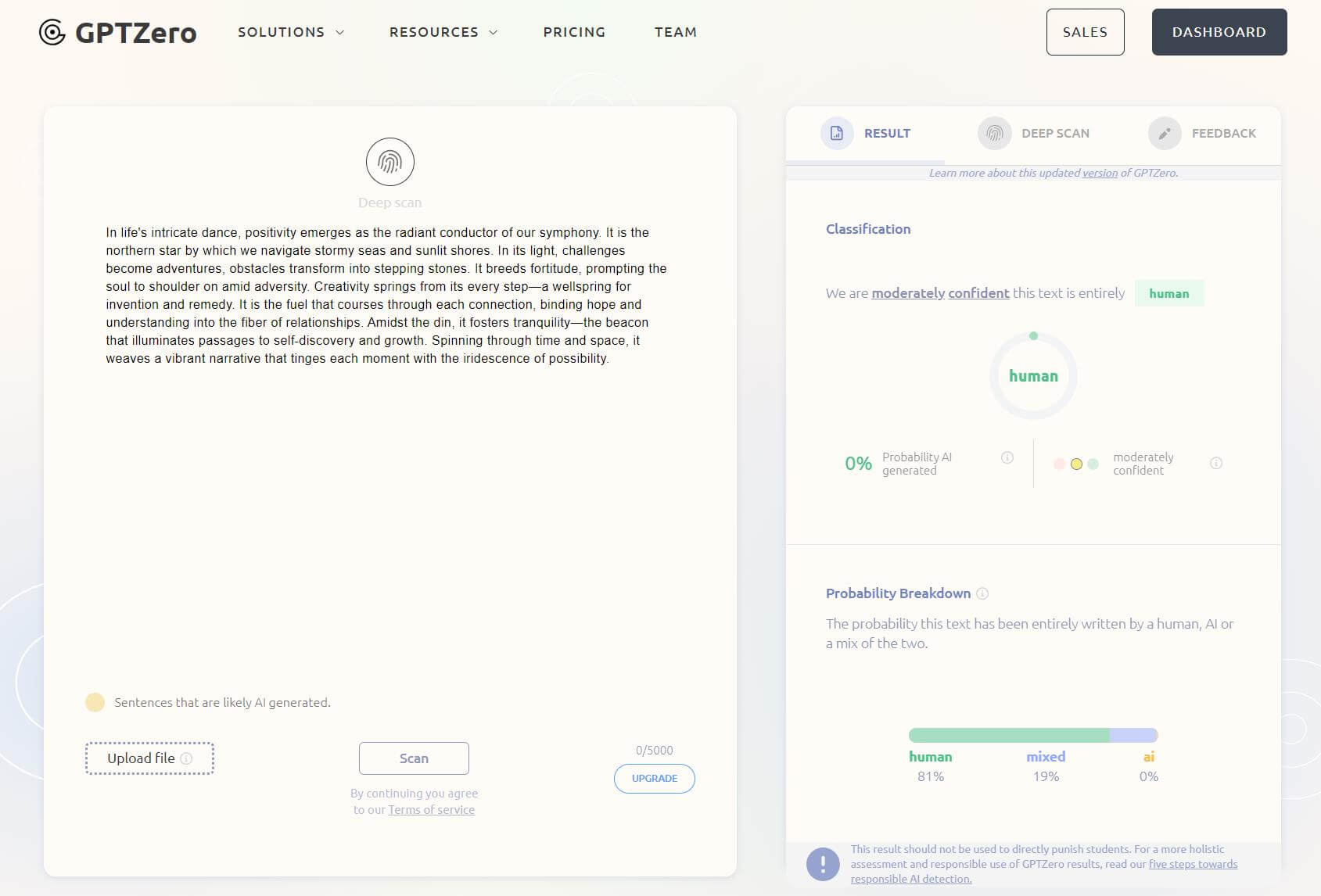Switch to the Feedback tab
The width and height of the screenshot is (1321, 896).
[1202, 133]
